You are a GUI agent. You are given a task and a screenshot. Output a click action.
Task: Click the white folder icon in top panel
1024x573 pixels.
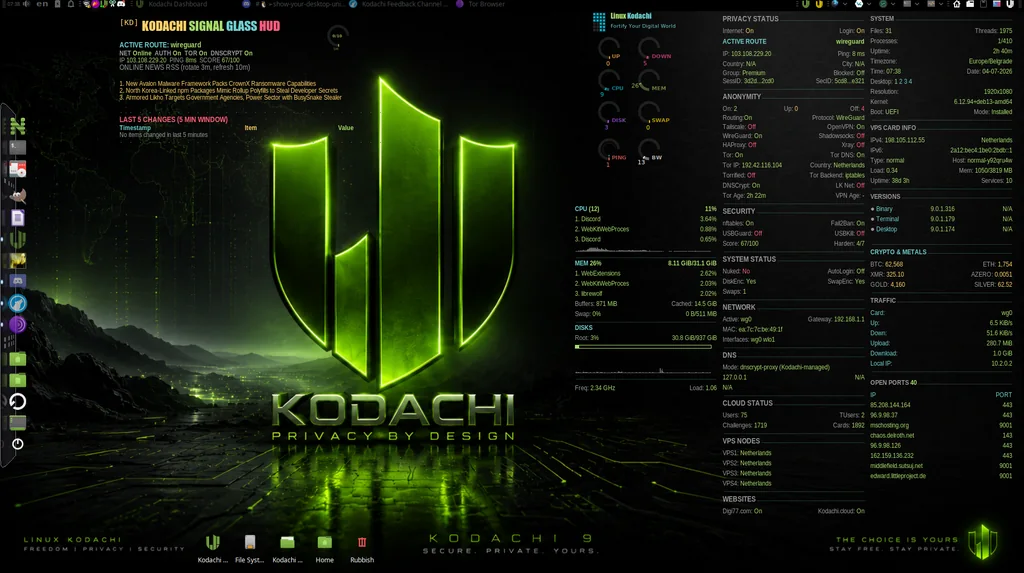pos(970,4)
